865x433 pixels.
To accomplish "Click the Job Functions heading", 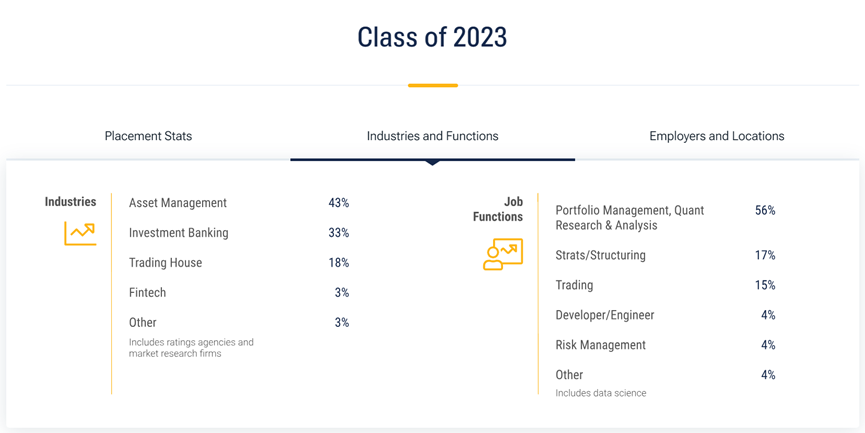I will point(498,209).
